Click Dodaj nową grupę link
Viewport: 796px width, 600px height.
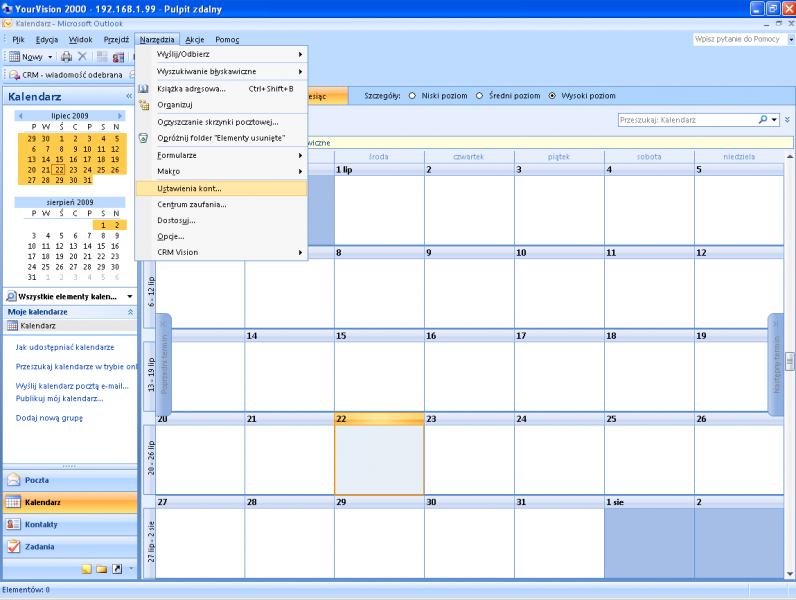[x=49, y=418]
